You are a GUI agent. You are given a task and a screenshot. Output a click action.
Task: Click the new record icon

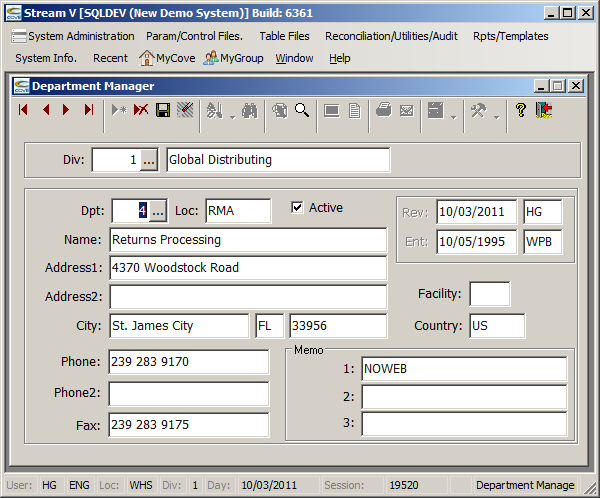coord(119,110)
